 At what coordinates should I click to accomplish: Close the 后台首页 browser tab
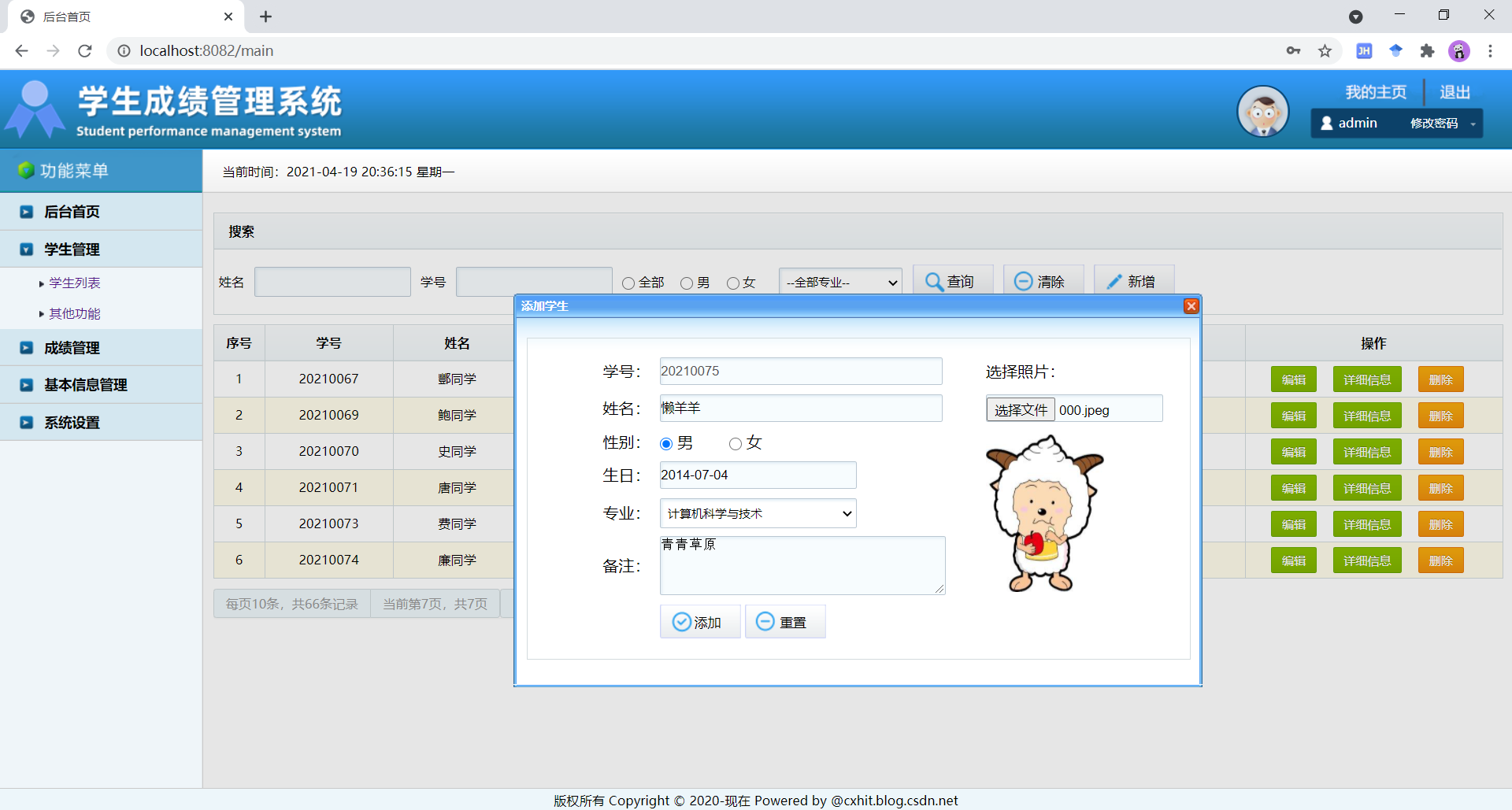(x=228, y=17)
